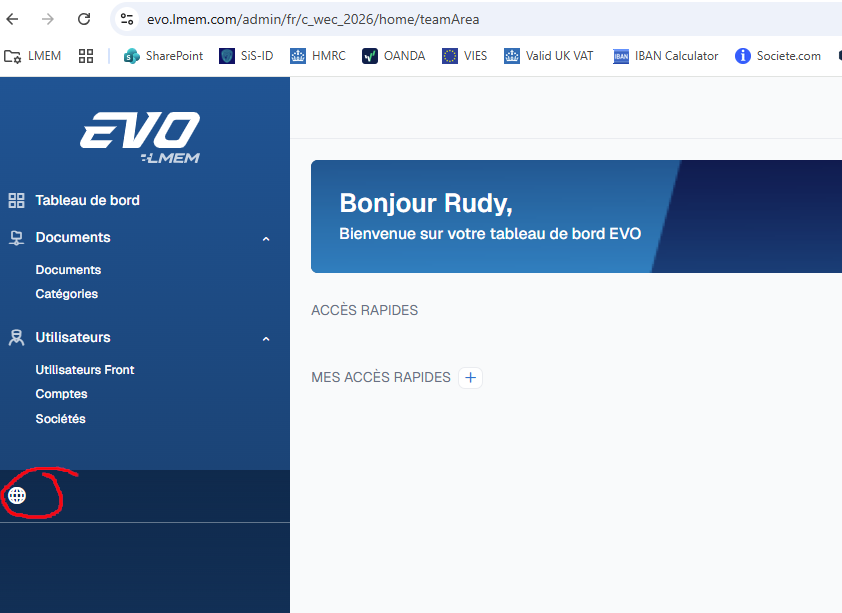The width and height of the screenshot is (842, 613).
Task: Click the Tableau de bord grid icon
Action: click(16, 200)
